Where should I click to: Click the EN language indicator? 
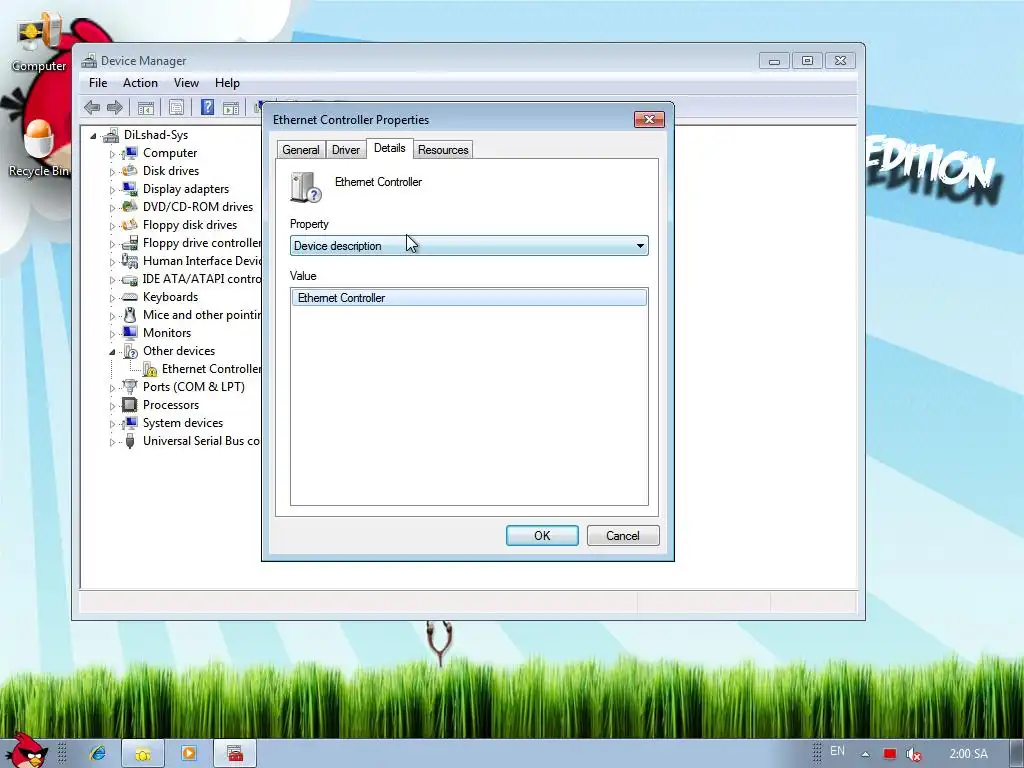click(x=837, y=751)
